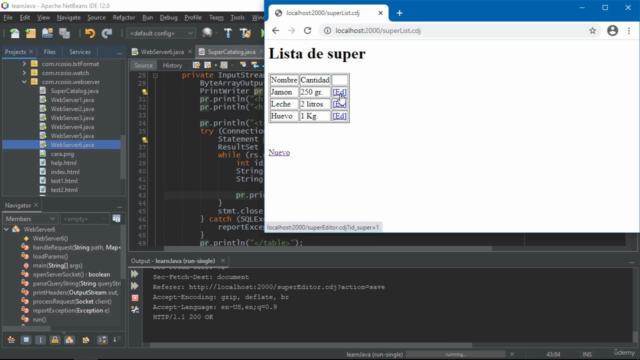Screen dimensions: 640x360
Task: Bookmark this page with the star icon
Action: (592, 31)
